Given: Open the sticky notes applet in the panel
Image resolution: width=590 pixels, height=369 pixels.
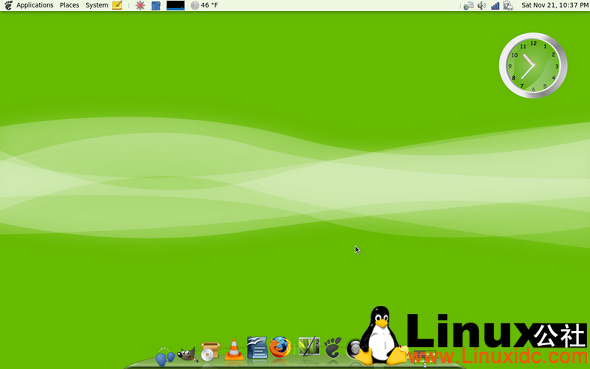Looking at the screenshot, I should point(117,5).
